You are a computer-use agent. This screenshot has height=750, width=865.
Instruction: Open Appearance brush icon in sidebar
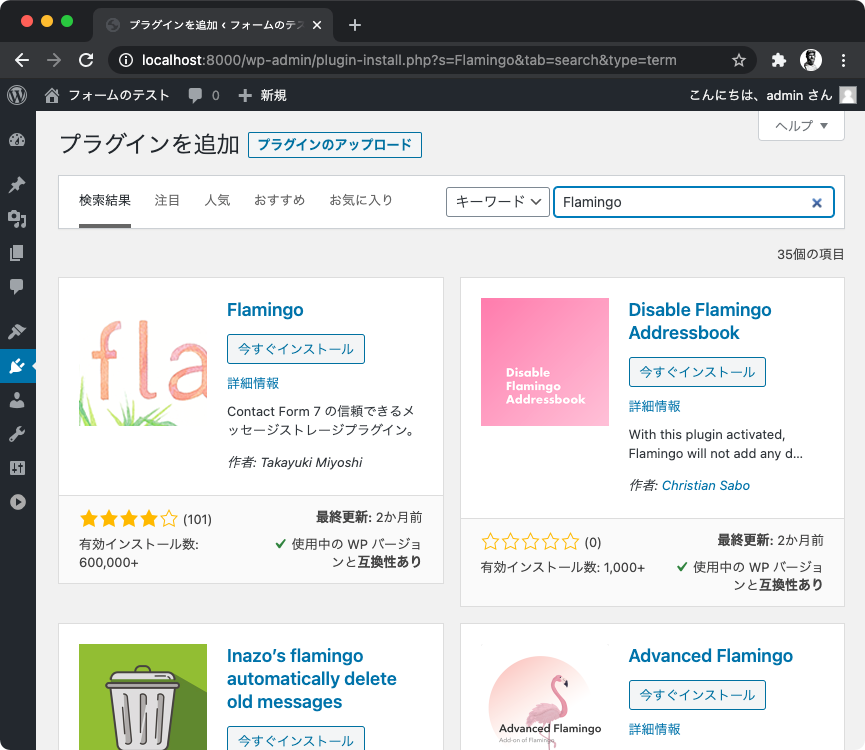(17, 331)
